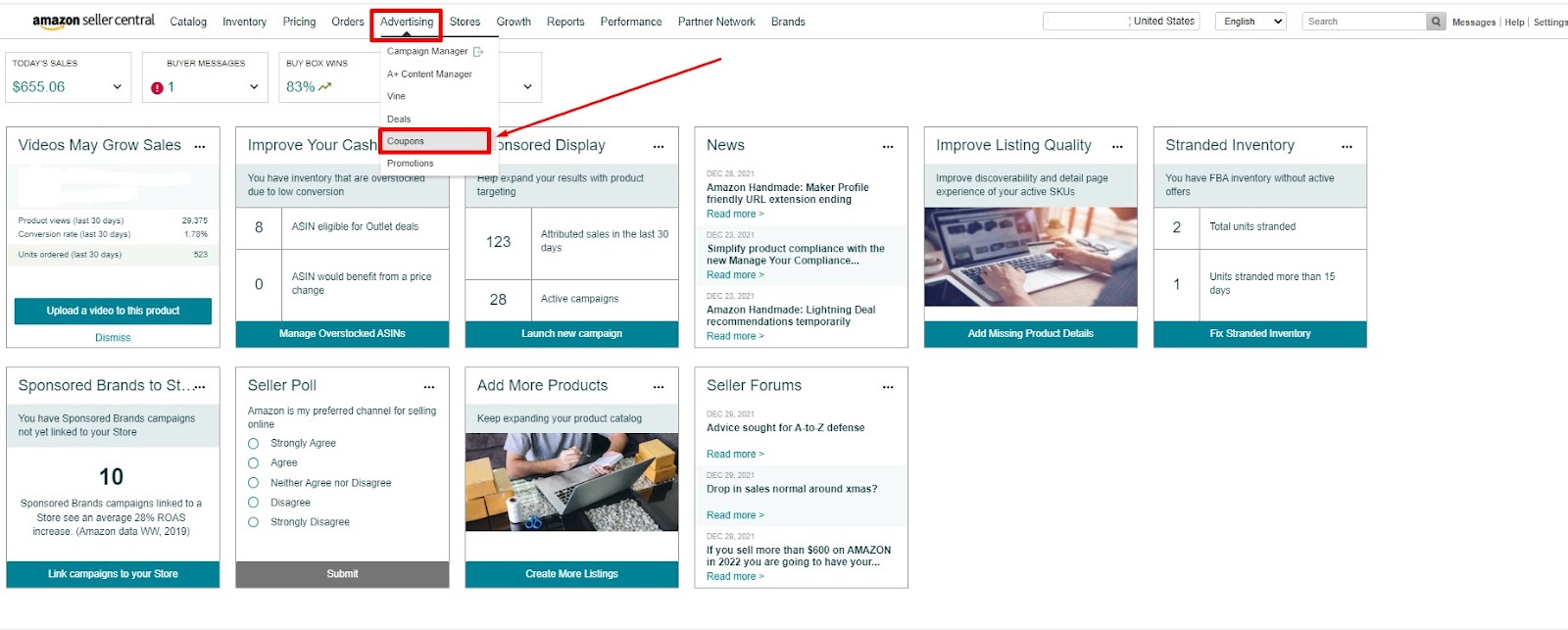Choose Promotions from Advertising menu
The image size is (1568, 630).
click(x=411, y=164)
